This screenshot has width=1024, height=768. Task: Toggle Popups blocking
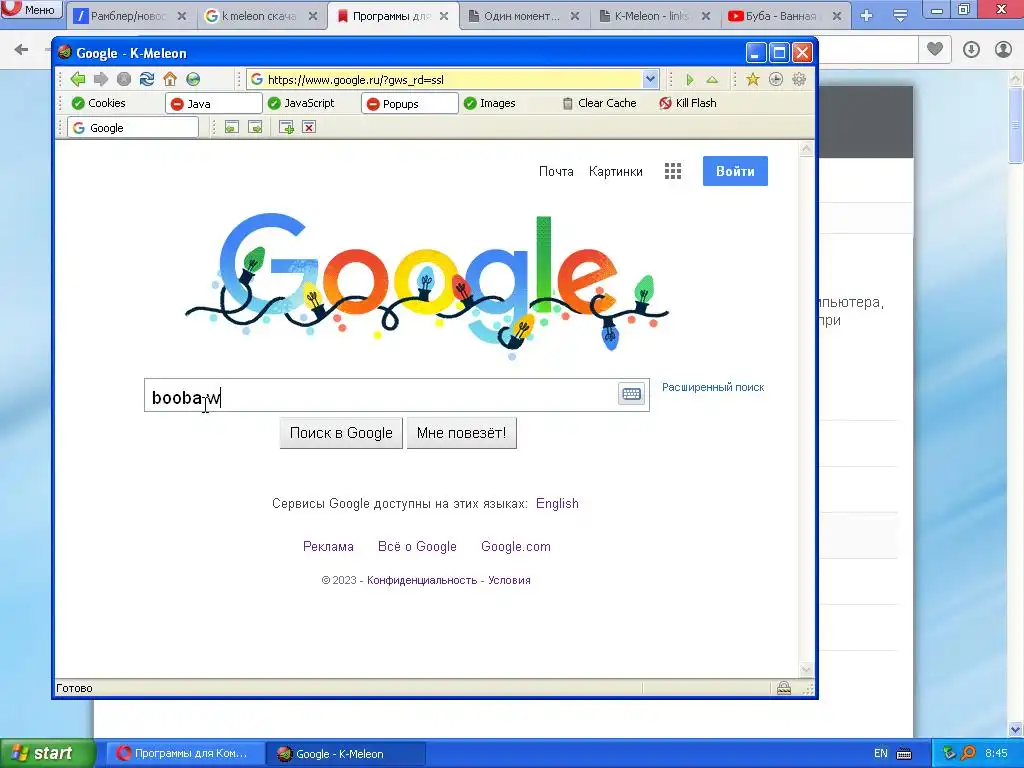[409, 104]
